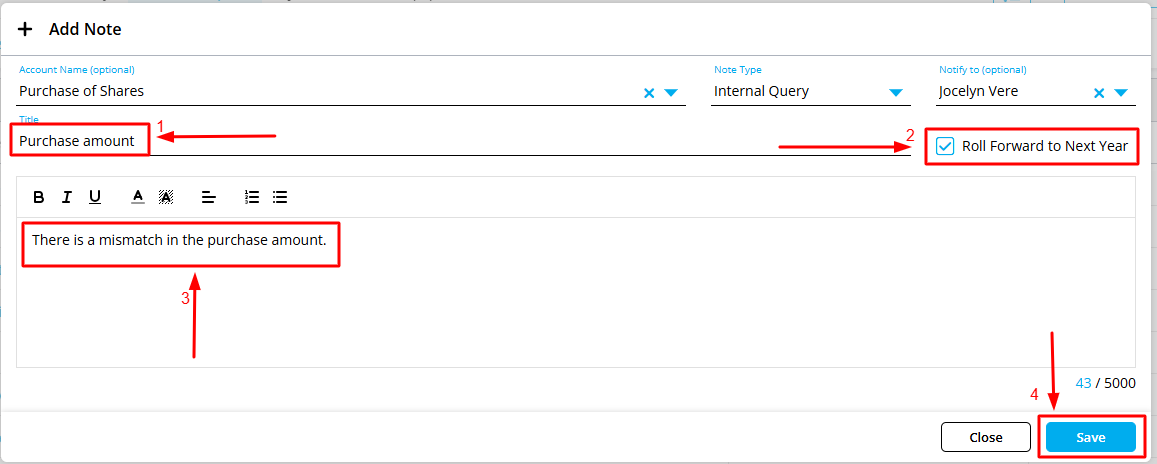The width and height of the screenshot is (1157, 464).
Task: Open the font color picker
Action: click(x=138, y=197)
